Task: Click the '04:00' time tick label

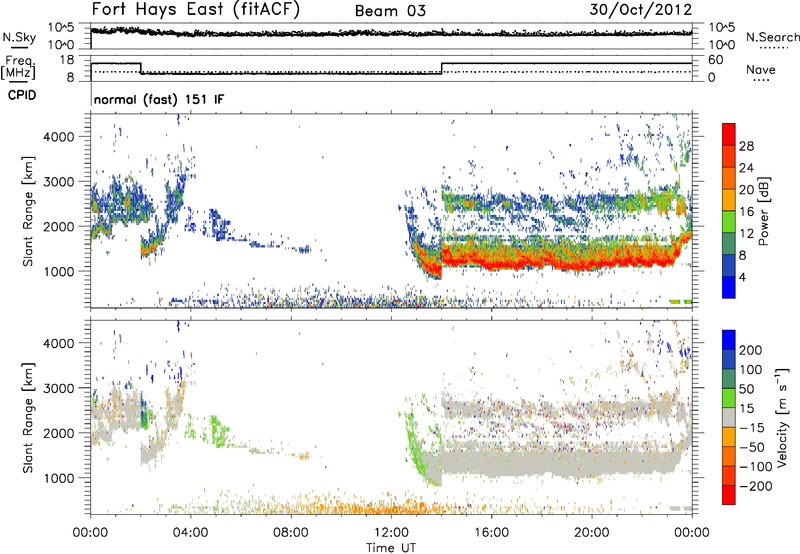Action: pyautogui.click(x=190, y=533)
